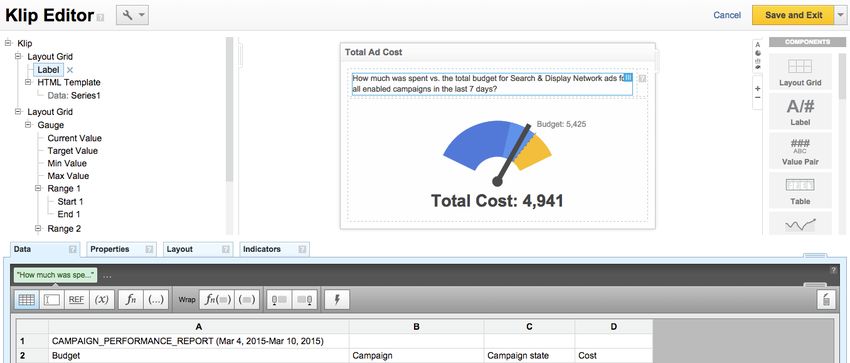This screenshot has width=850, height=363.
Task: Switch to the Indicators tab
Action: pyautogui.click(x=274, y=249)
